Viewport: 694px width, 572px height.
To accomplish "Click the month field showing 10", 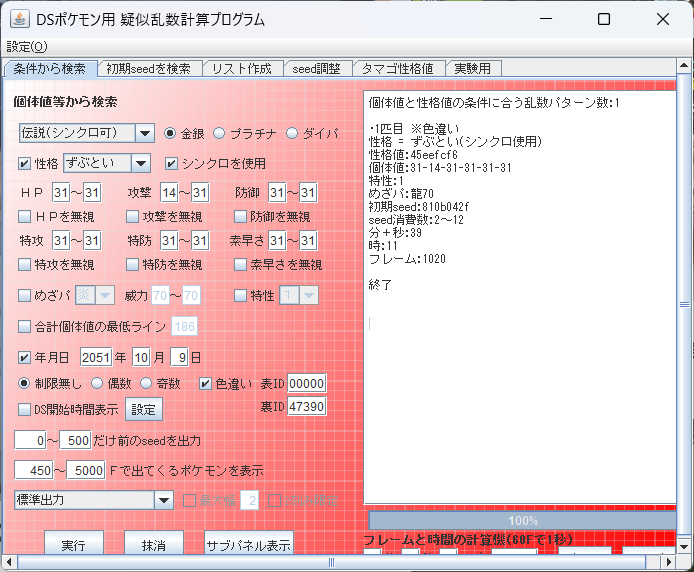I will pyautogui.click(x=141, y=357).
